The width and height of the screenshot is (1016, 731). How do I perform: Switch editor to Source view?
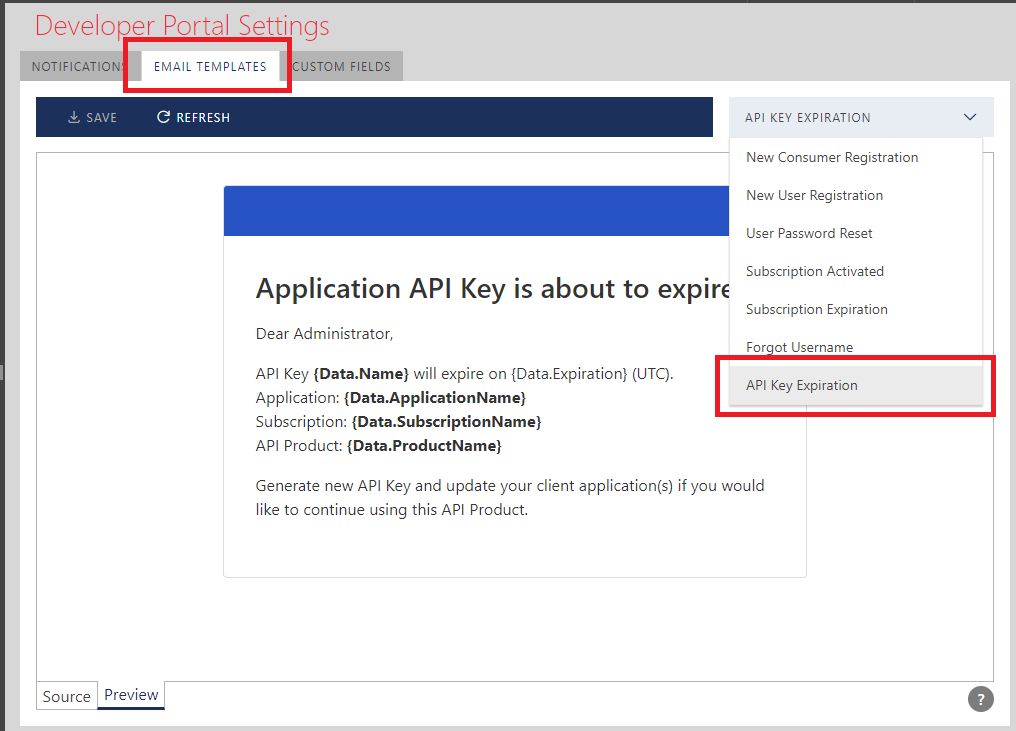67,696
